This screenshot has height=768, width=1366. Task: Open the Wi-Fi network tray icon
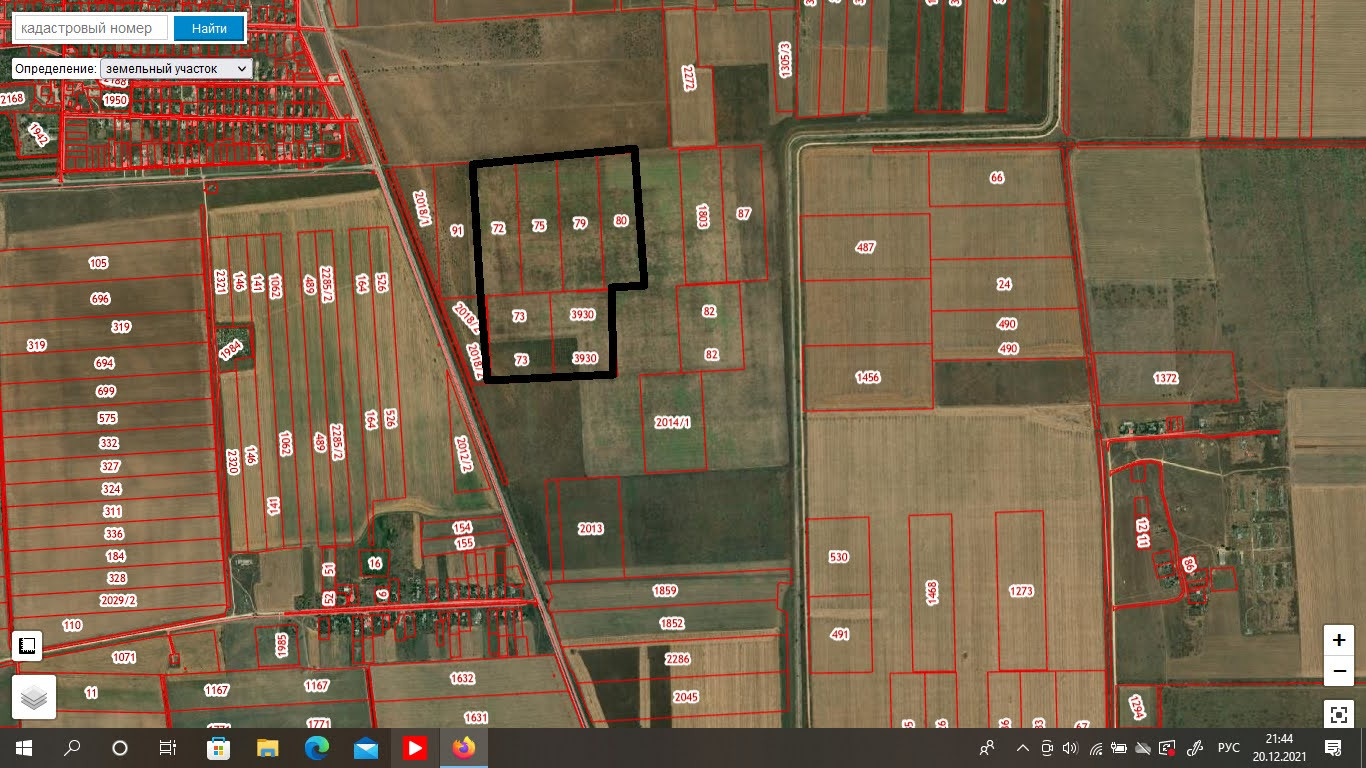[x=1096, y=748]
